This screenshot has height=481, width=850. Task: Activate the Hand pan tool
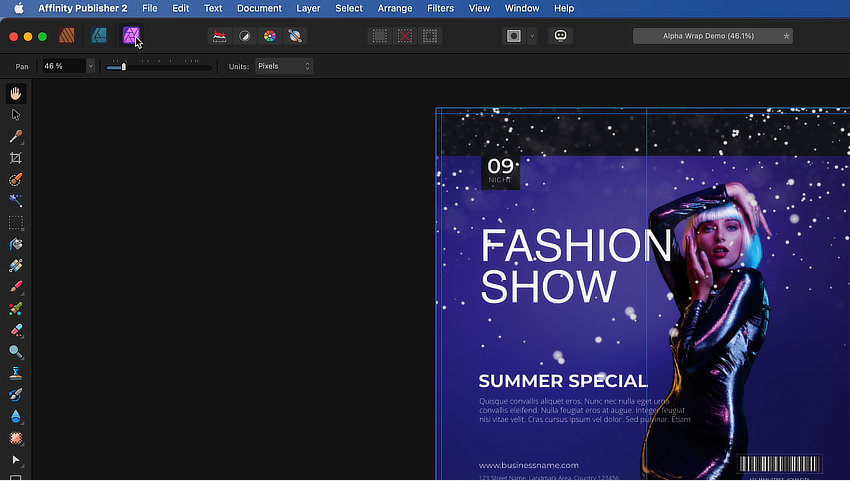[x=16, y=93]
